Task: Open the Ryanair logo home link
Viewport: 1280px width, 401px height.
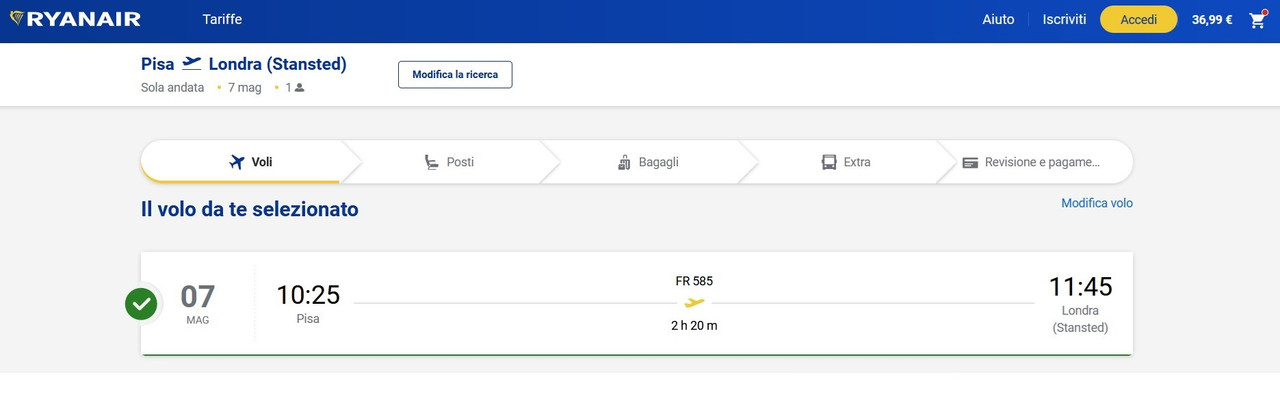Action: coord(75,19)
